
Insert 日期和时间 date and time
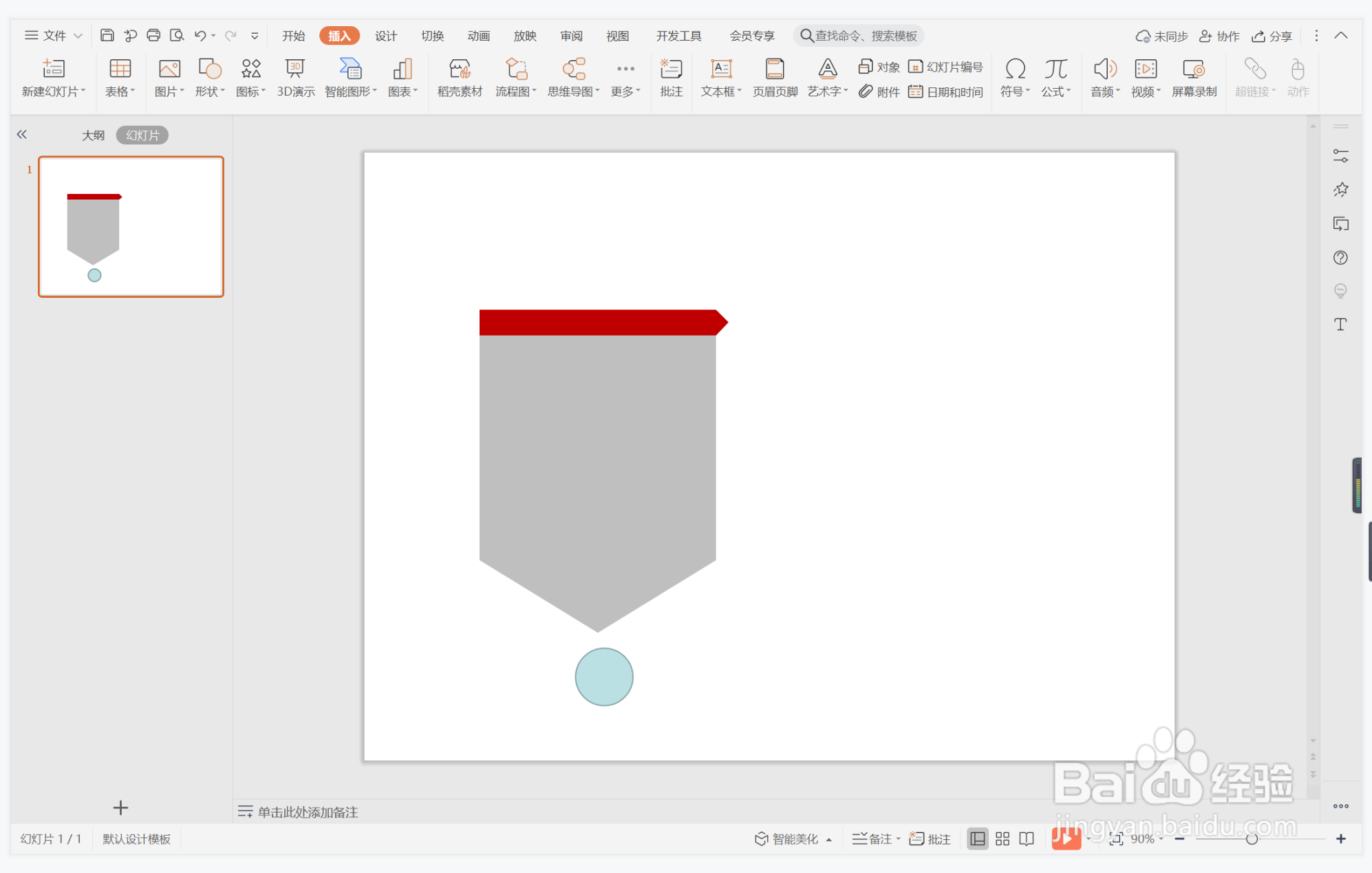pos(946,91)
